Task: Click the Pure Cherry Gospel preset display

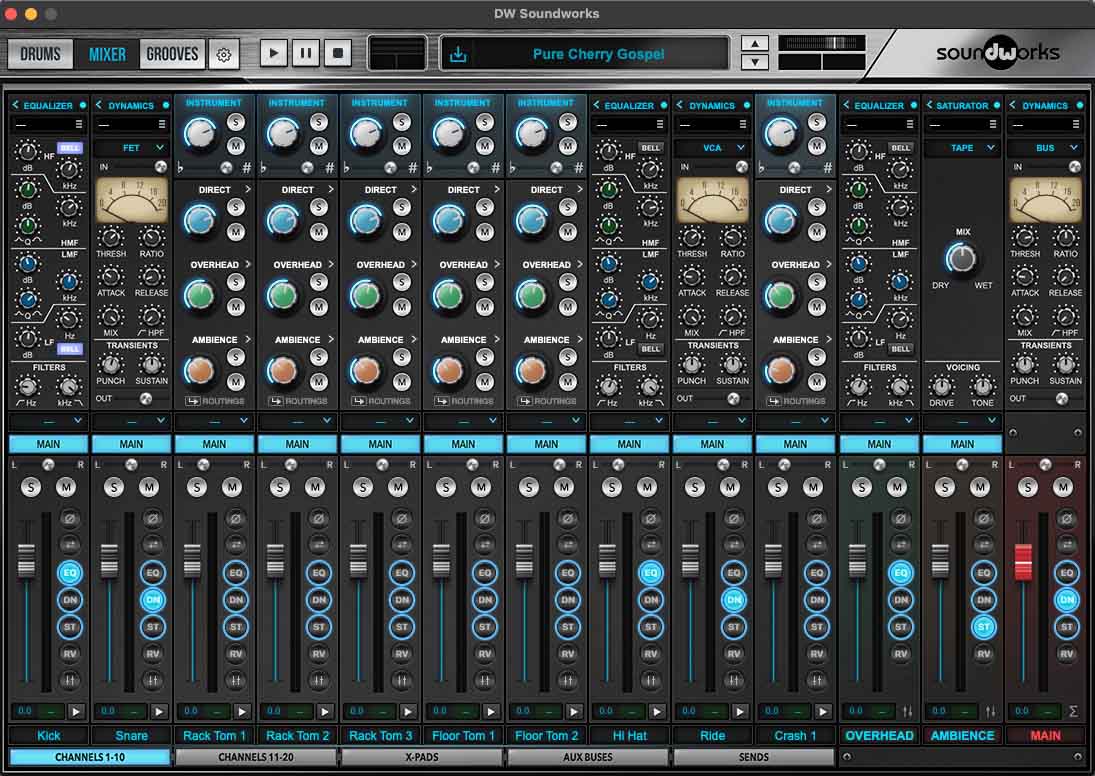Action: pyautogui.click(x=598, y=54)
